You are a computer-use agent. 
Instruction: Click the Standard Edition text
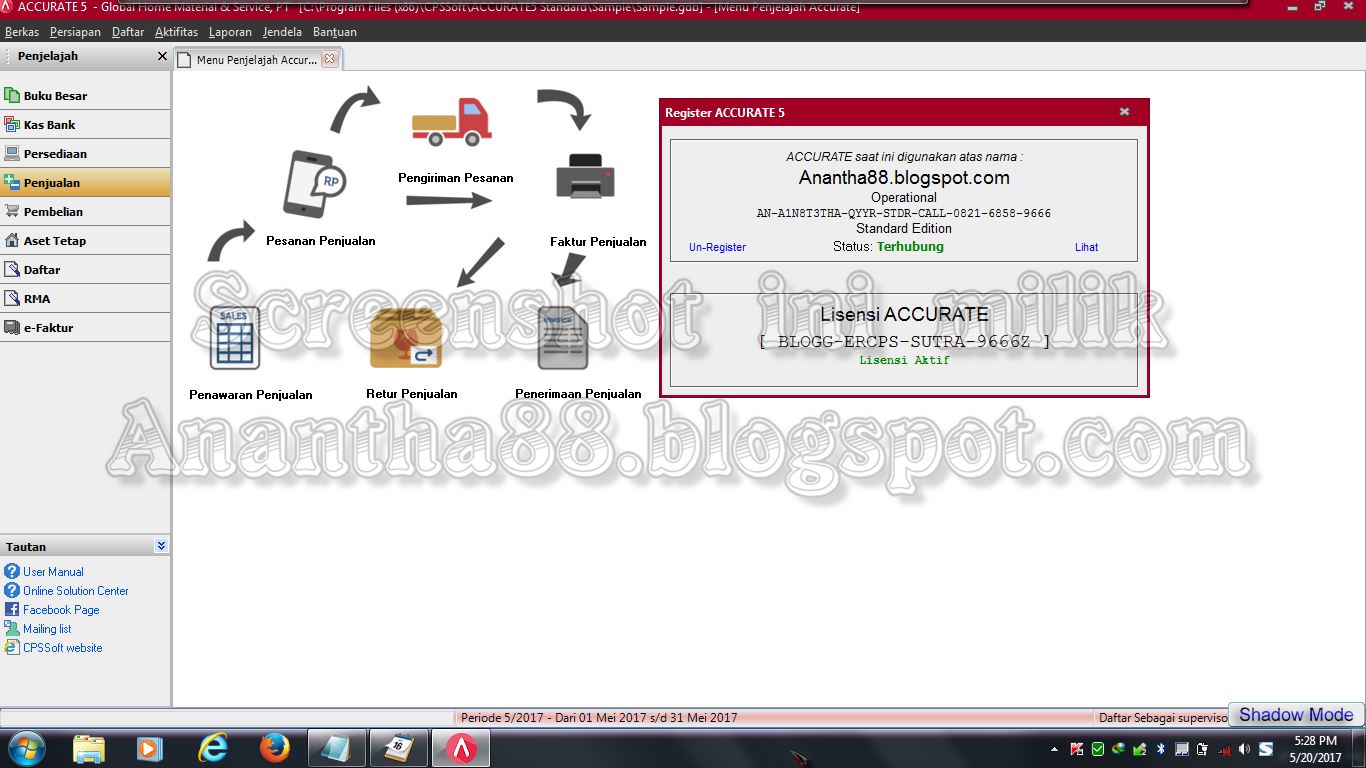point(904,228)
